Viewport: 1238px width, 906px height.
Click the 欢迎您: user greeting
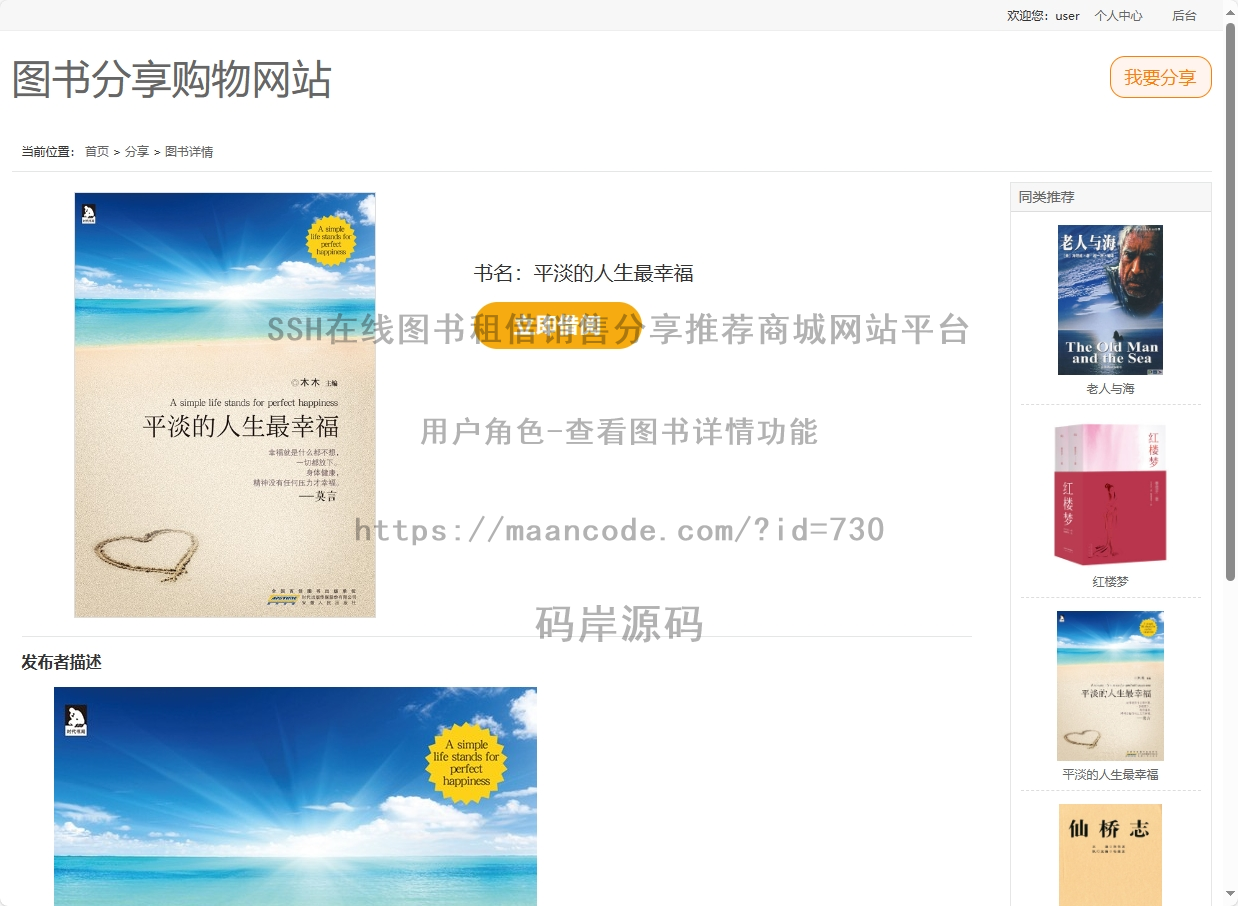click(1043, 16)
